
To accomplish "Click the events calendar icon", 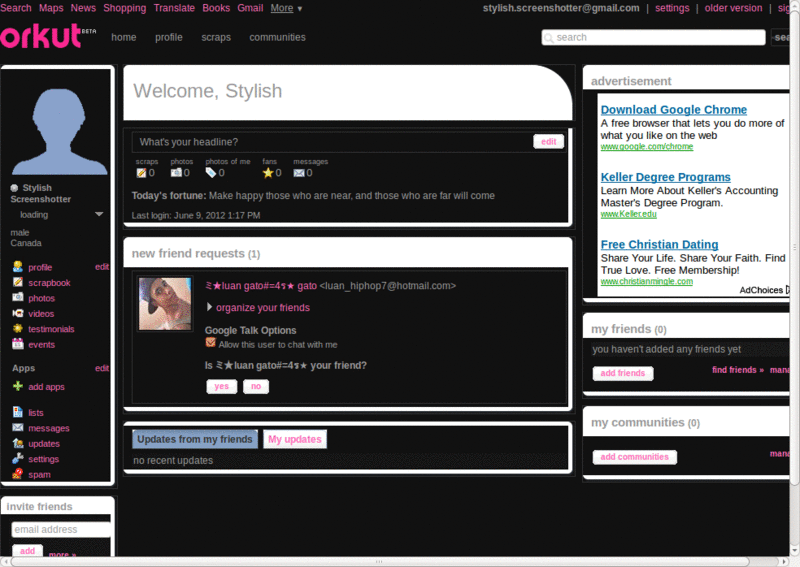I will 18,343.
